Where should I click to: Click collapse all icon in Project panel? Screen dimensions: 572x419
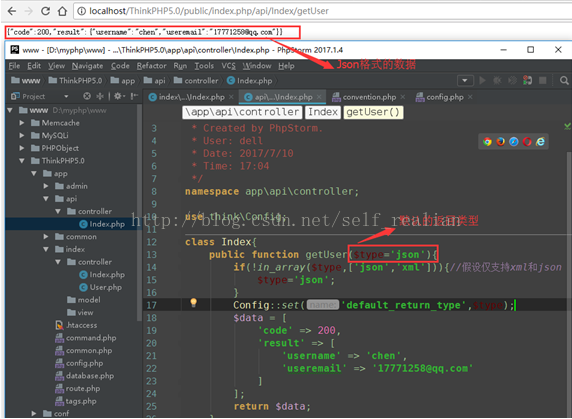click(100, 96)
